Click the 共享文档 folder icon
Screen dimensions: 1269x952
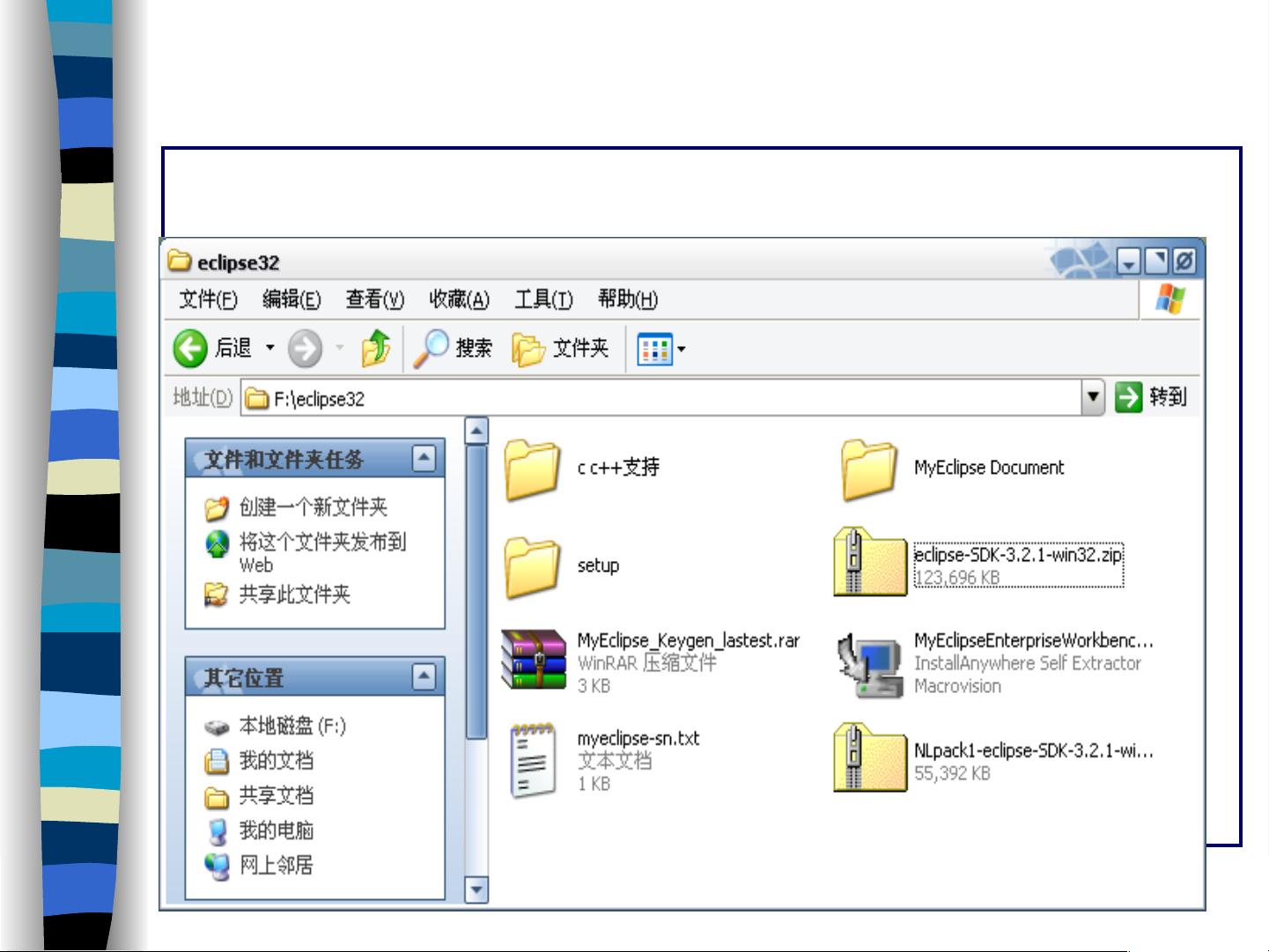(x=217, y=797)
